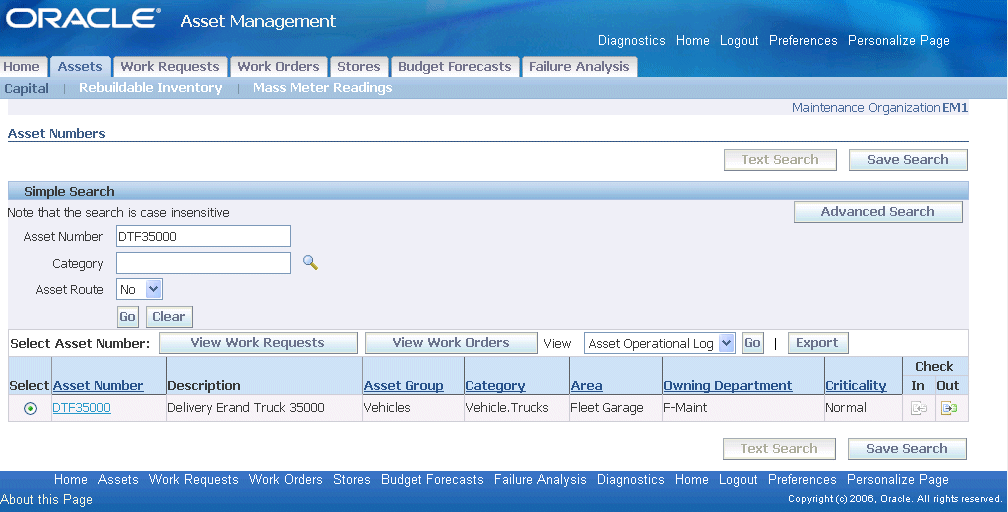Screen dimensions: 1008x512
Task: Click the Clear button
Action: pos(168,316)
